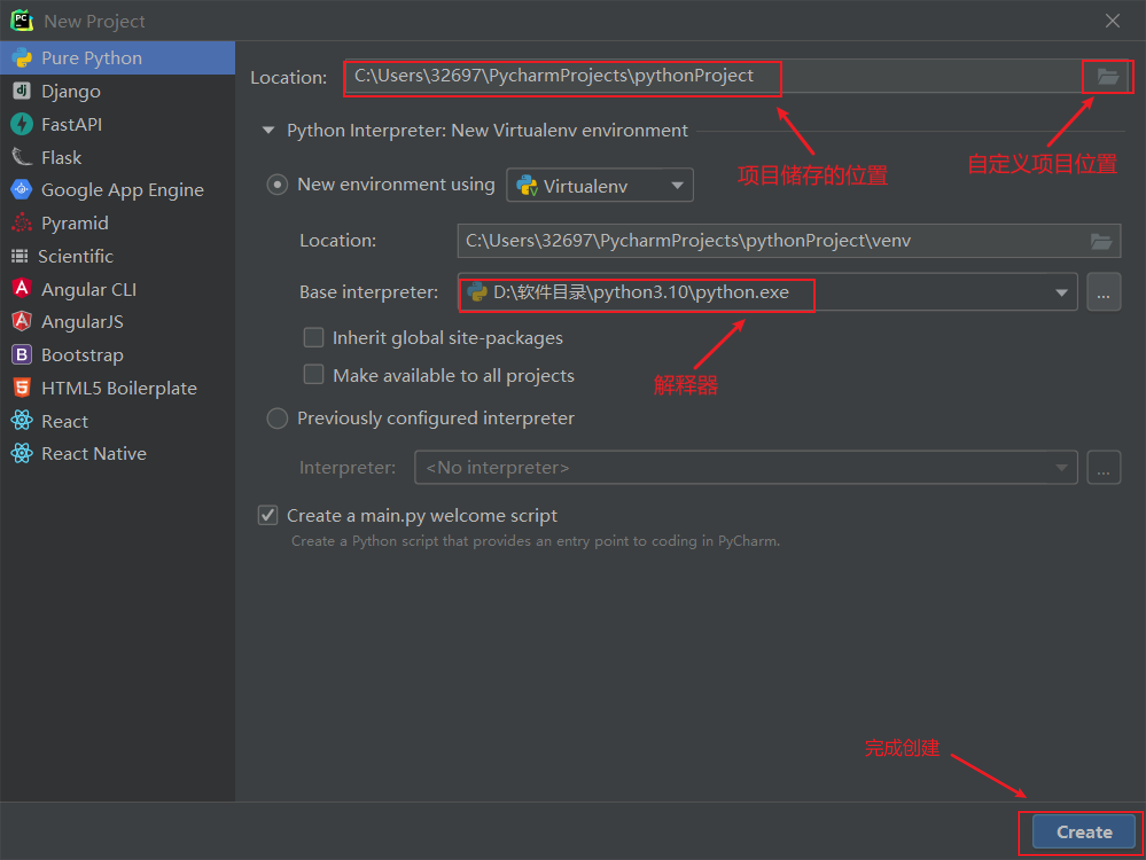Screen dimensions: 1146x860
Task: Click the React Native atom icon
Action: pos(22,453)
